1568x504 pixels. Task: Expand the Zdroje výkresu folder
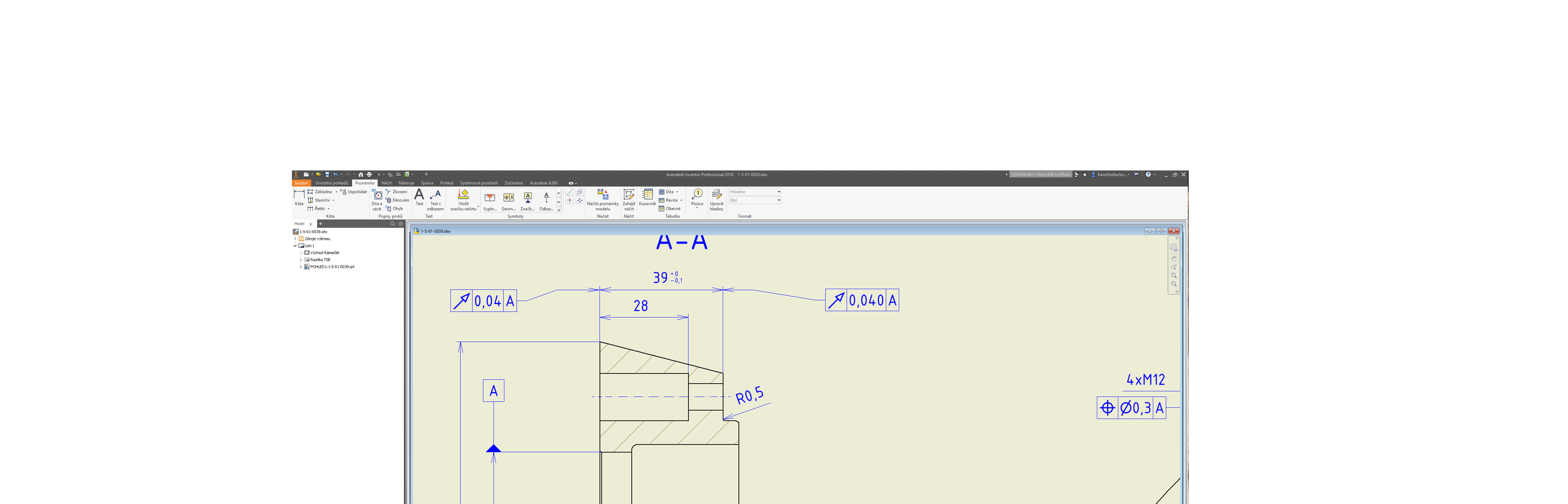click(295, 239)
